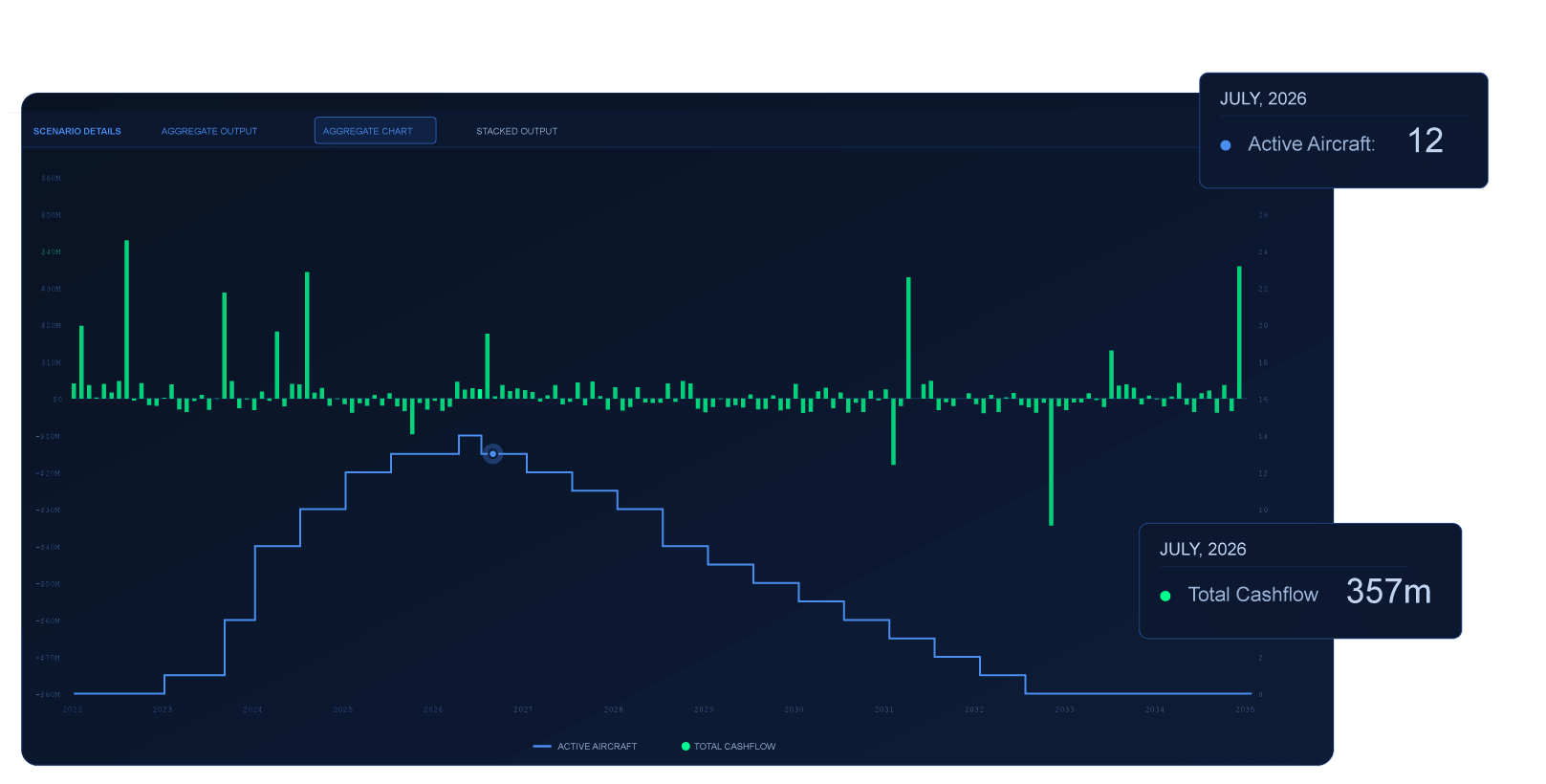
Task: Click the Total Cashflow value 357m
Action: (1388, 592)
